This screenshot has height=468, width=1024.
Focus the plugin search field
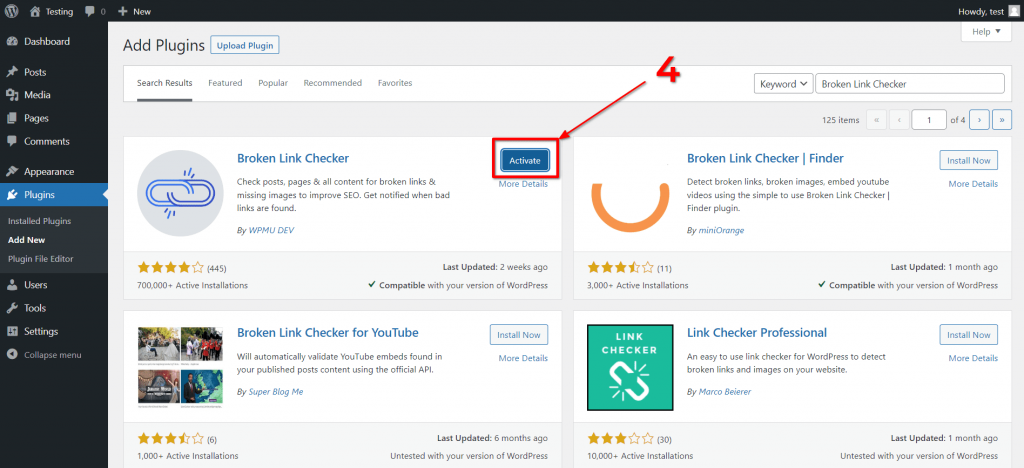tap(910, 84)
